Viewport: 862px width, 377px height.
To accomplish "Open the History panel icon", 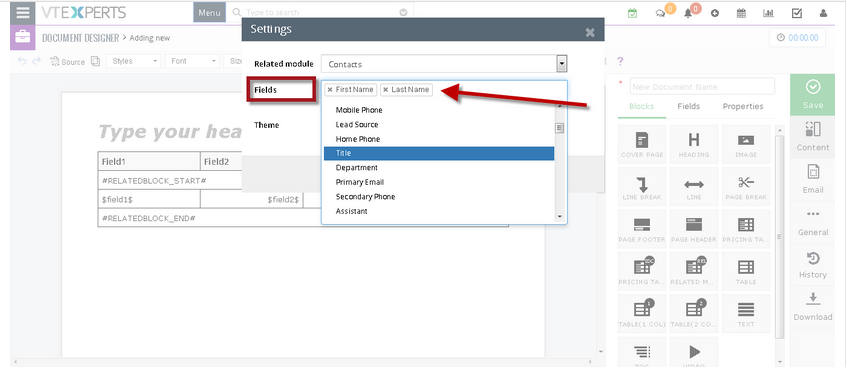I will pos(813,265).
